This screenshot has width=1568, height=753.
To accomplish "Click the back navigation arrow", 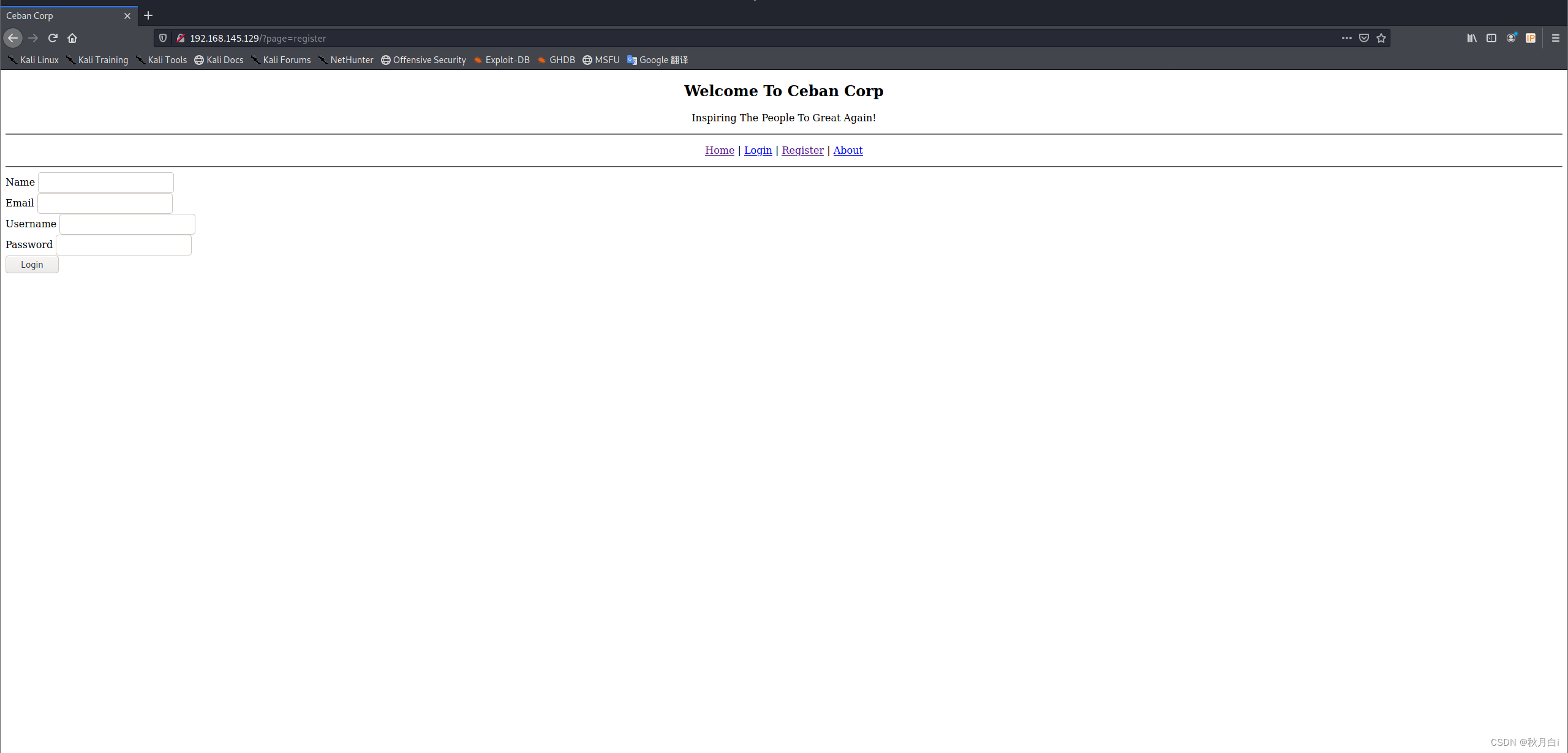I will 13,38.
